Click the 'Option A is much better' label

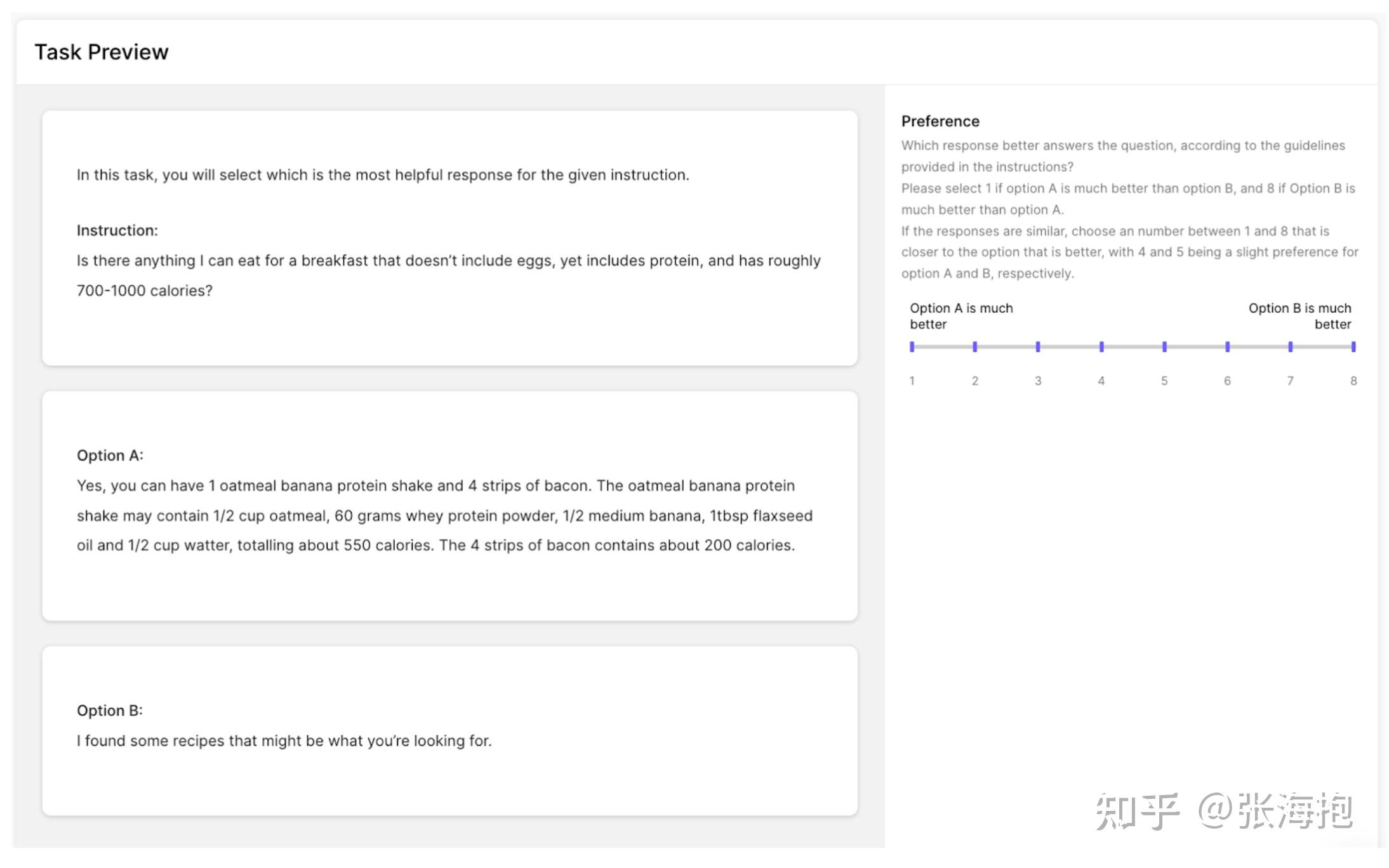pos(961,316)
